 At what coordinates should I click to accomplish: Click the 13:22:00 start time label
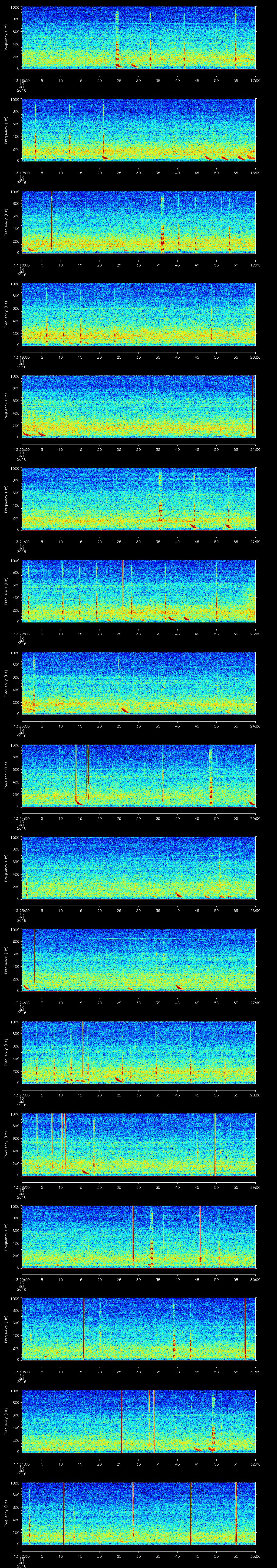point(21,634)
